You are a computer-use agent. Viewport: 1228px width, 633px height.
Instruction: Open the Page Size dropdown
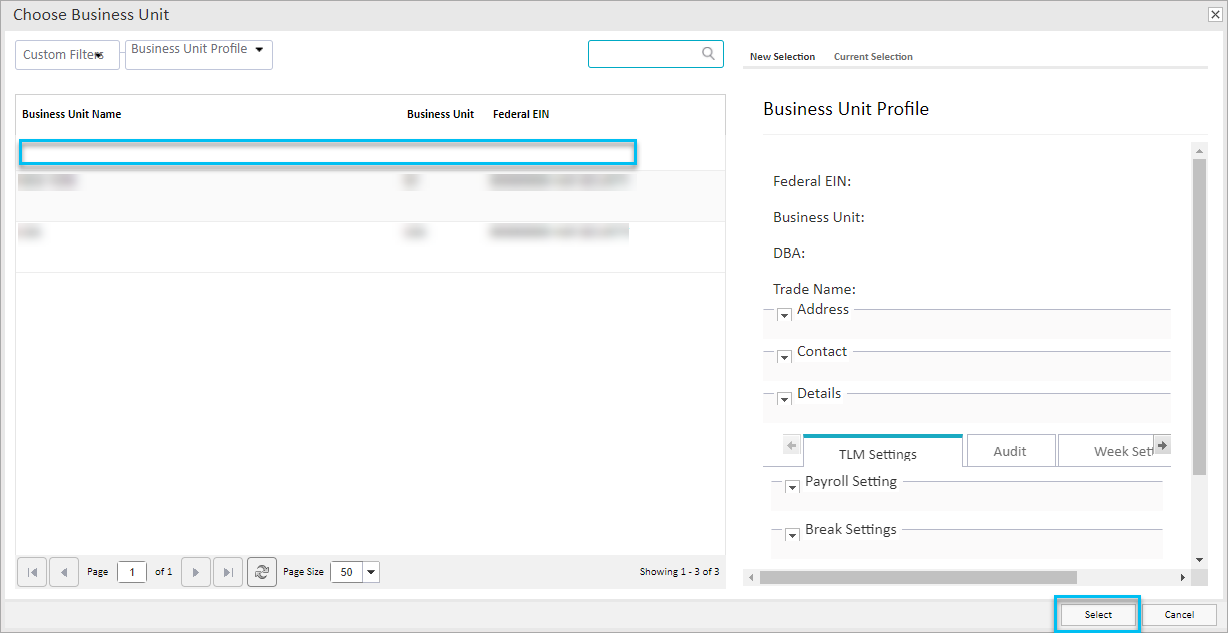coord(372,572)
